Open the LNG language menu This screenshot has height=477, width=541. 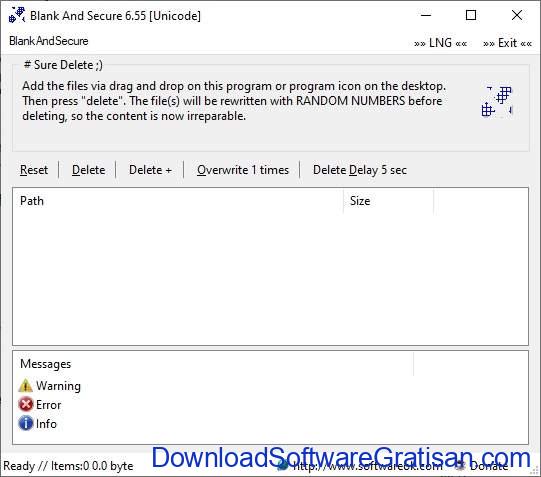tap(441, 43)
